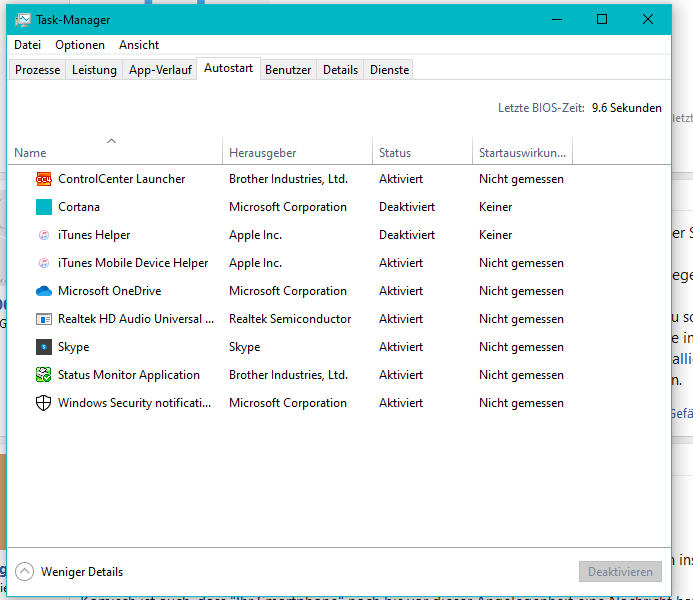Click the Realtek HD Audio icon
The height and width of the screenshot is (600, 693).
click(43, 319)
